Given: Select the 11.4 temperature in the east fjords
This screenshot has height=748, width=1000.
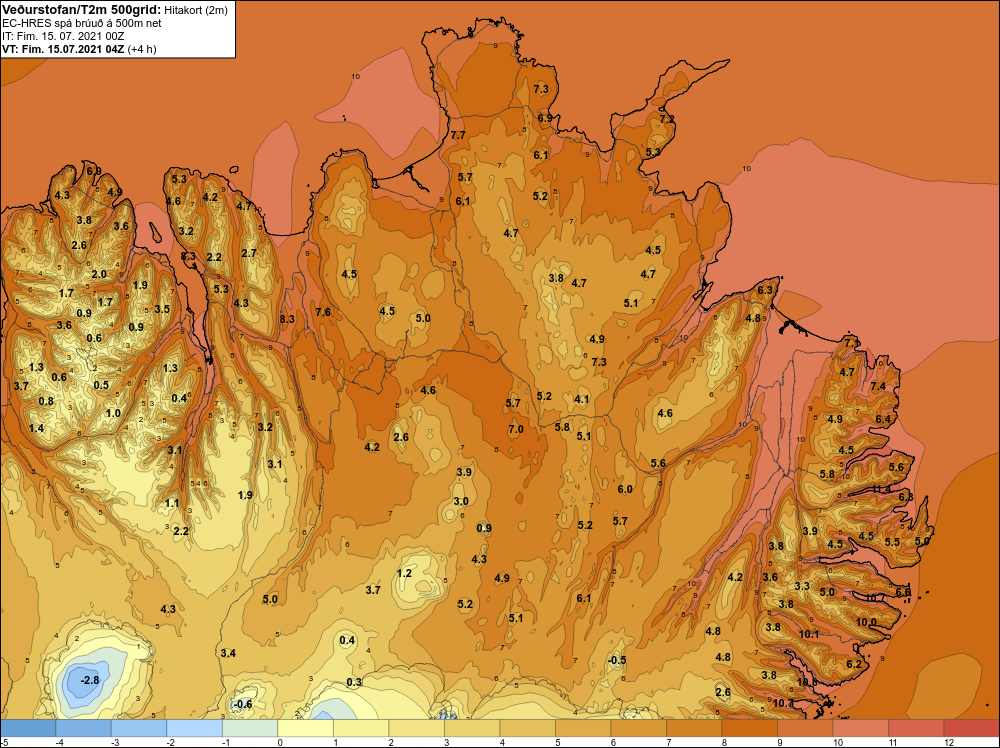Looking at the screenshot, I should (881, 489).
